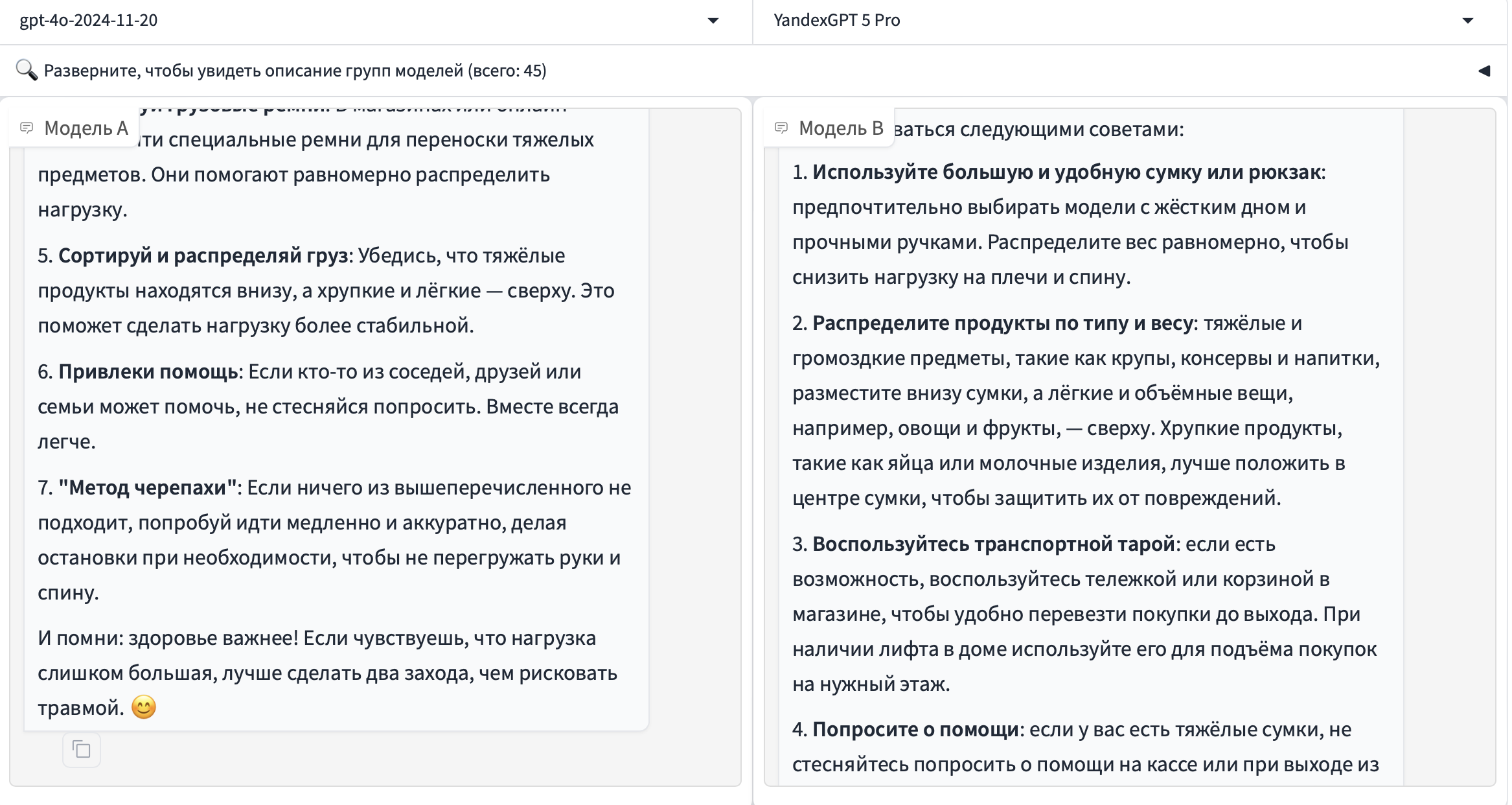1512x805 pixels.
Task: Click the speech bubble icon next to Модель B
Action: (x=782, y=127)
